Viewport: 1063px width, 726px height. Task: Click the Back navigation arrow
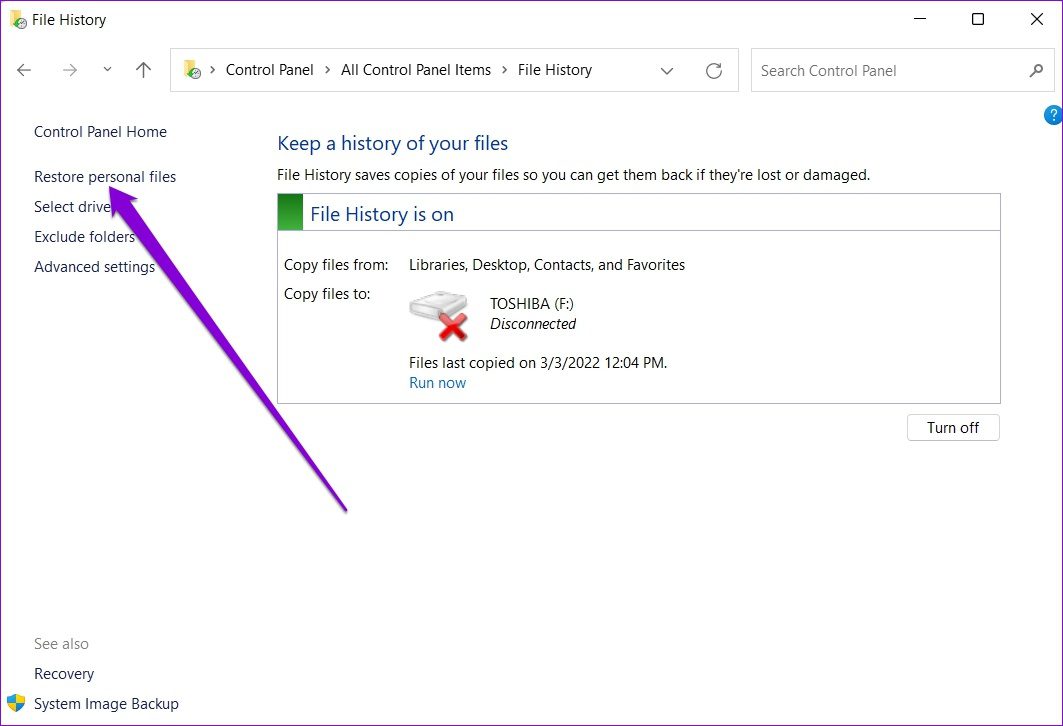click(x=24, y=70)
